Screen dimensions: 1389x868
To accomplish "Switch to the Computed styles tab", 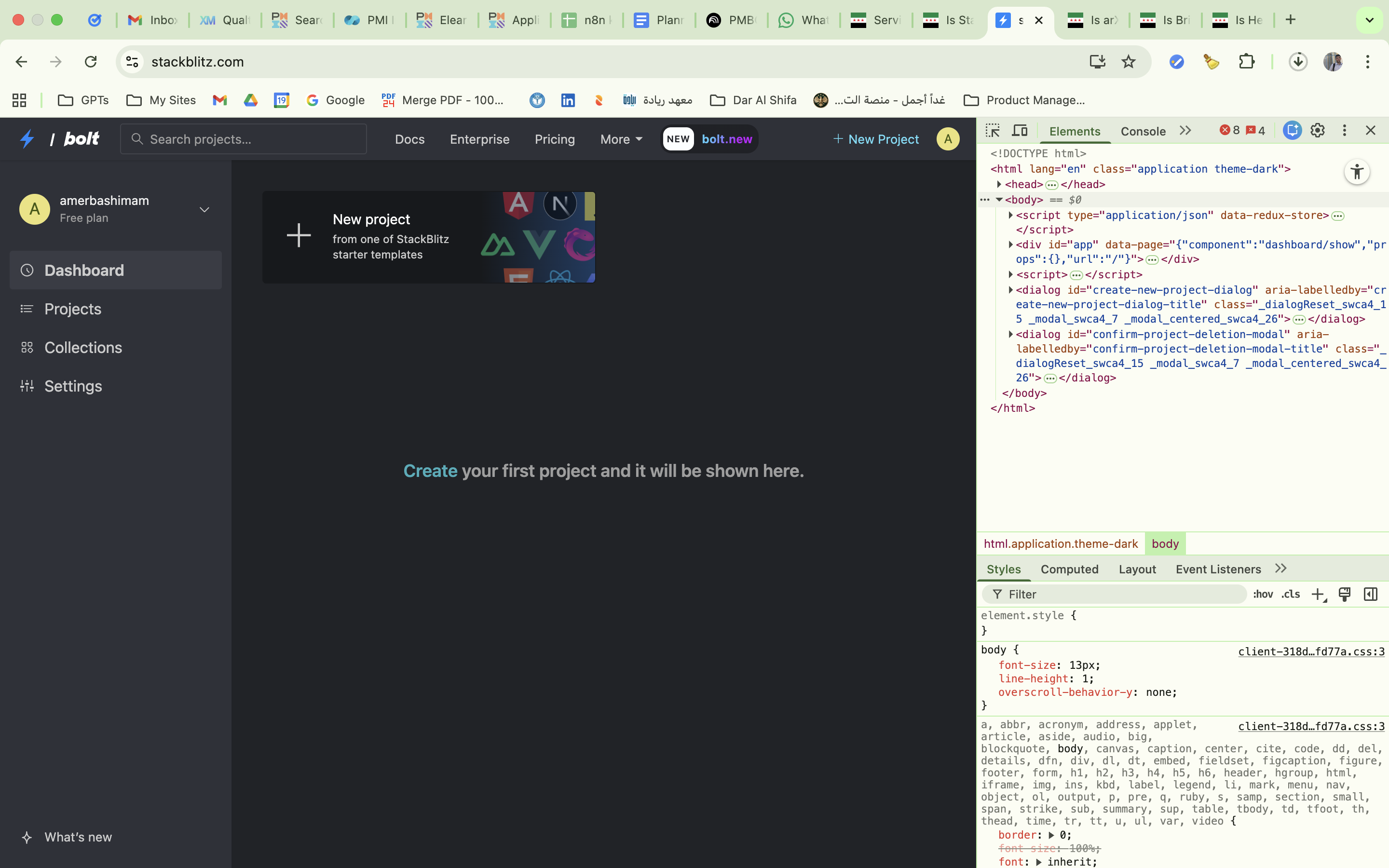I will pyautogui.click(x=1069, y=569).
